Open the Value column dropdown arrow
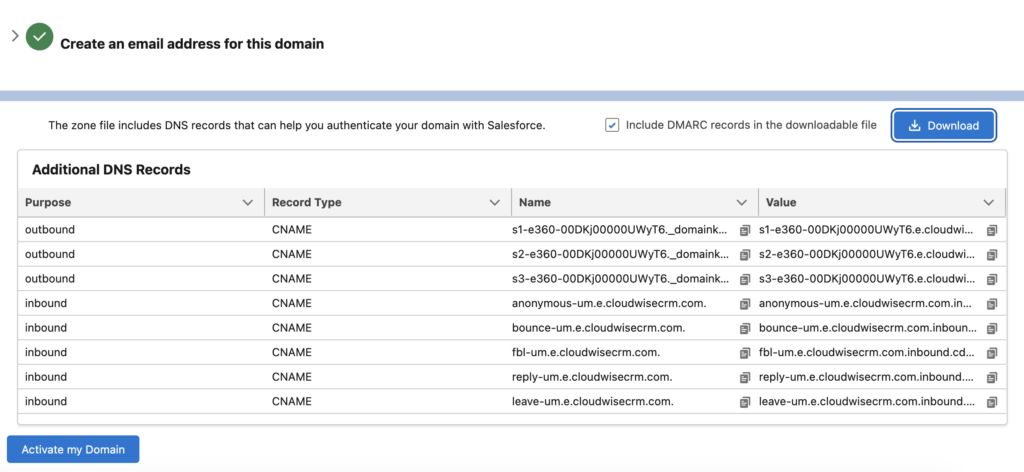Image resolution: width=1024 pixels, height=472 pixels. tap(988, 203)
